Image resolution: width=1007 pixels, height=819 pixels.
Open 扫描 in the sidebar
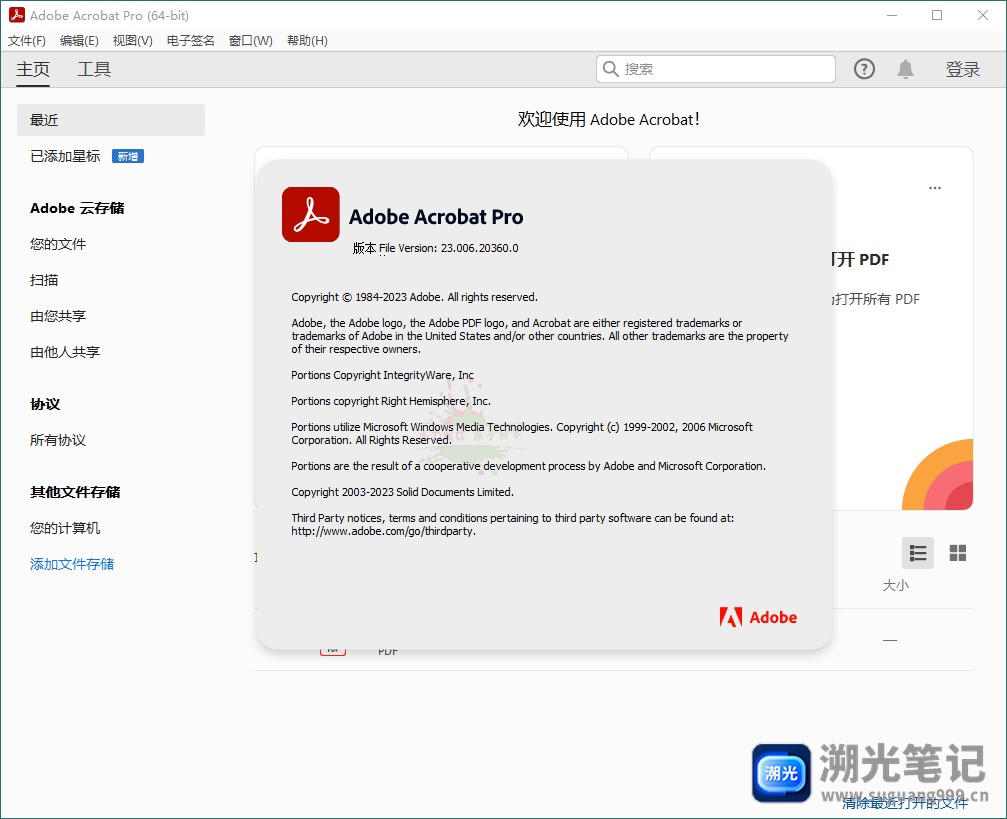coord(44,280)
